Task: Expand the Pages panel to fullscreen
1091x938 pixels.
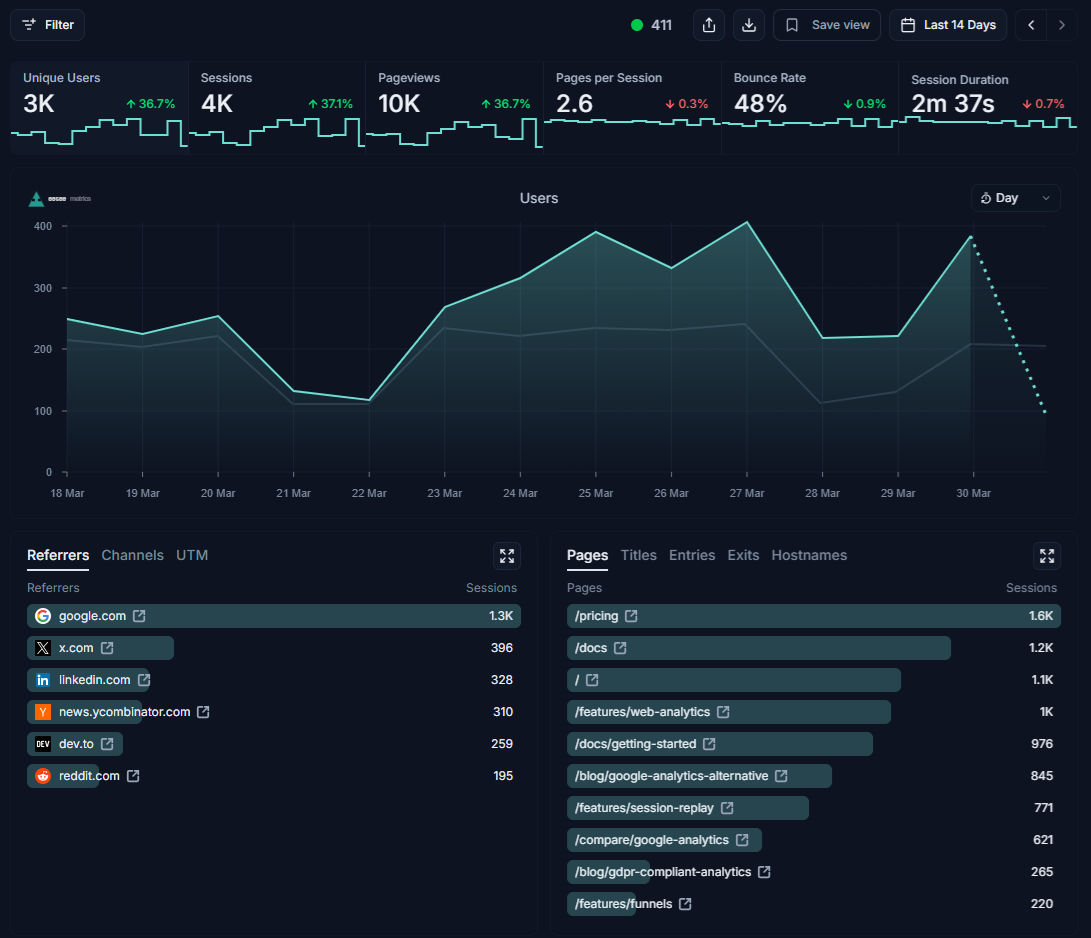Action: click(x=1047, y=556)
